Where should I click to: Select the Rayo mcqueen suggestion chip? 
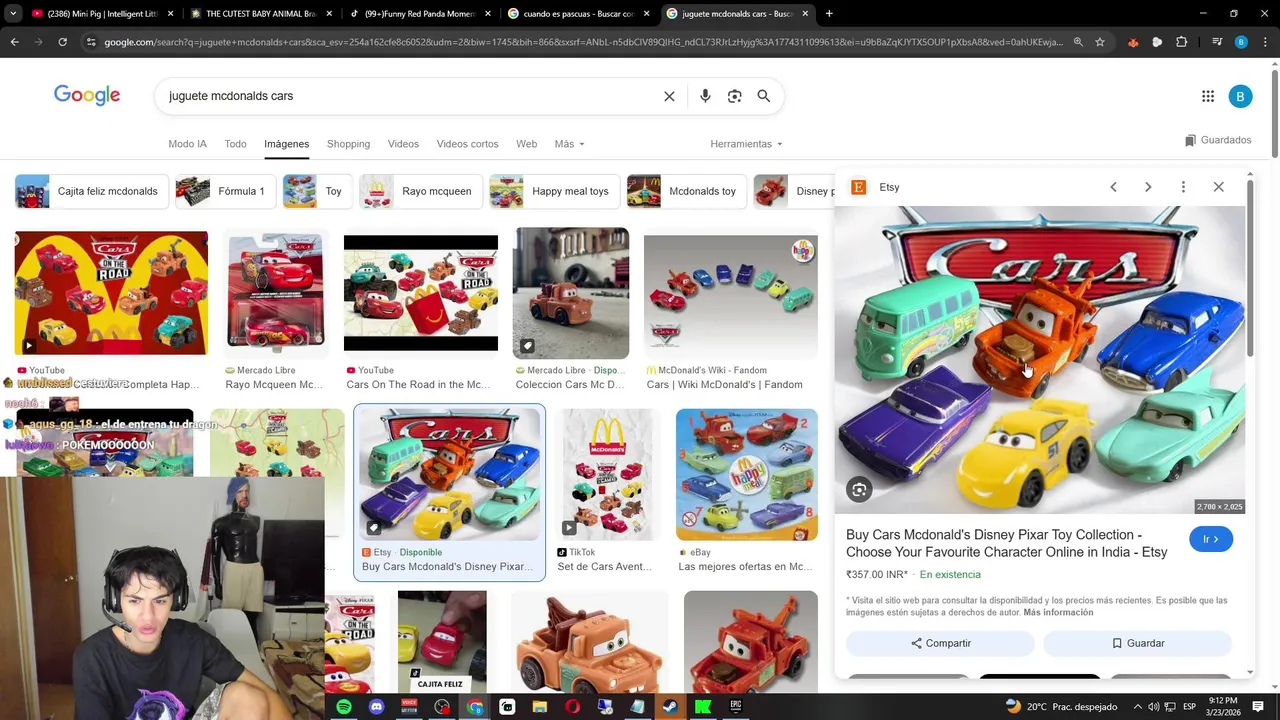[420, 191]
